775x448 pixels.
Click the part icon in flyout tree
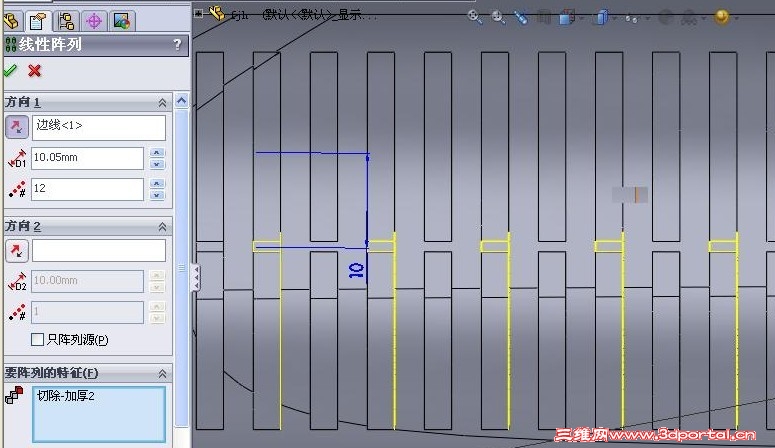click(217, 13)
